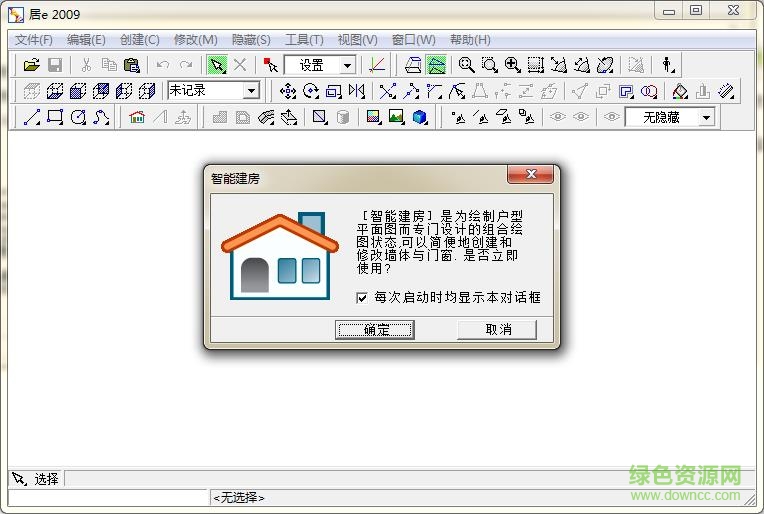Click the Paste clipboard icon
The image size is (764, 514).
132,65
